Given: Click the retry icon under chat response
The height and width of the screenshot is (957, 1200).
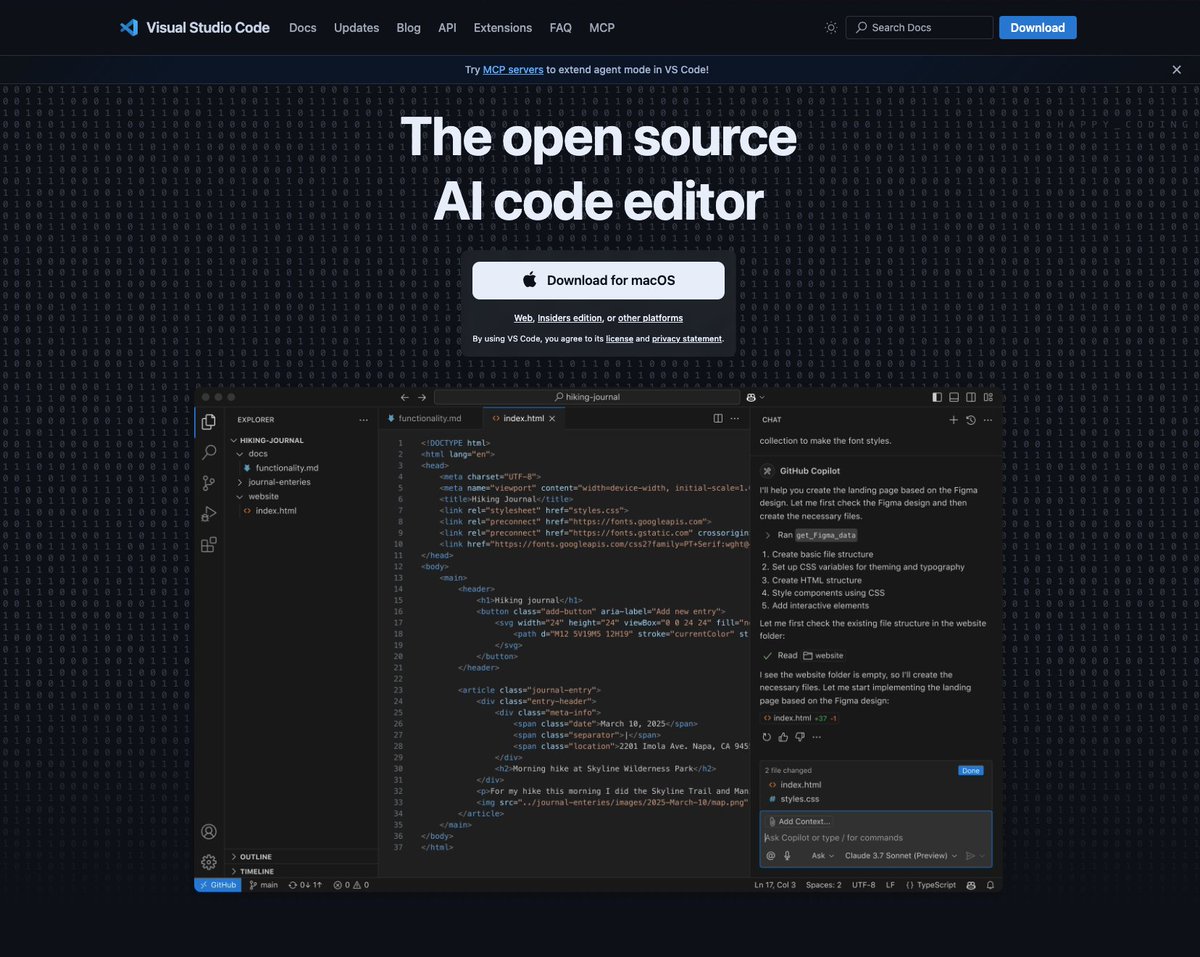Looking at the screenshot, I should click(767, 737).
